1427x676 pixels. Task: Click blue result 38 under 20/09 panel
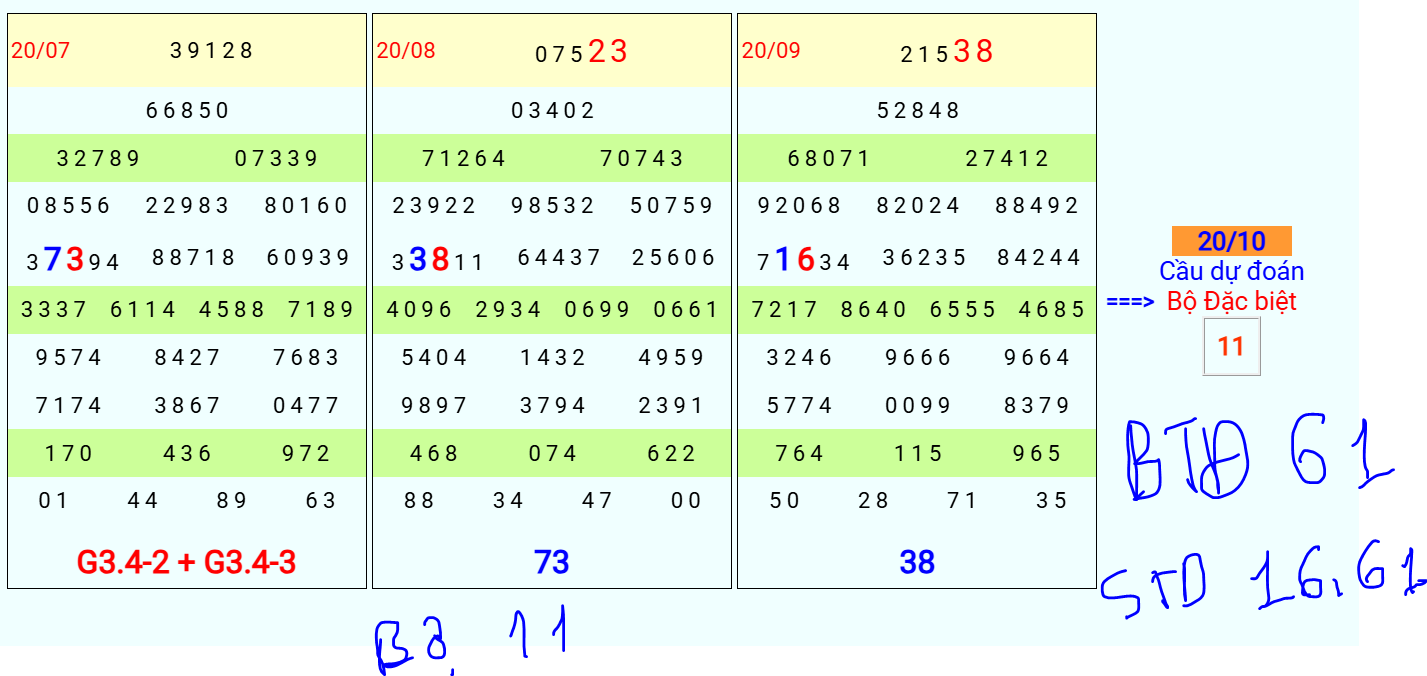pos(917,563)
